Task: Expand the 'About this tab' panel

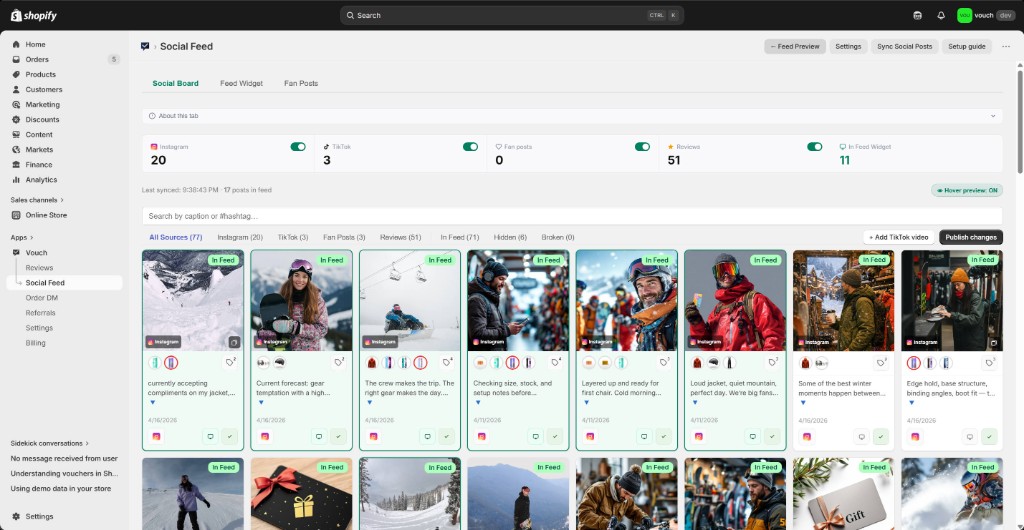Action: coord(572,116)
